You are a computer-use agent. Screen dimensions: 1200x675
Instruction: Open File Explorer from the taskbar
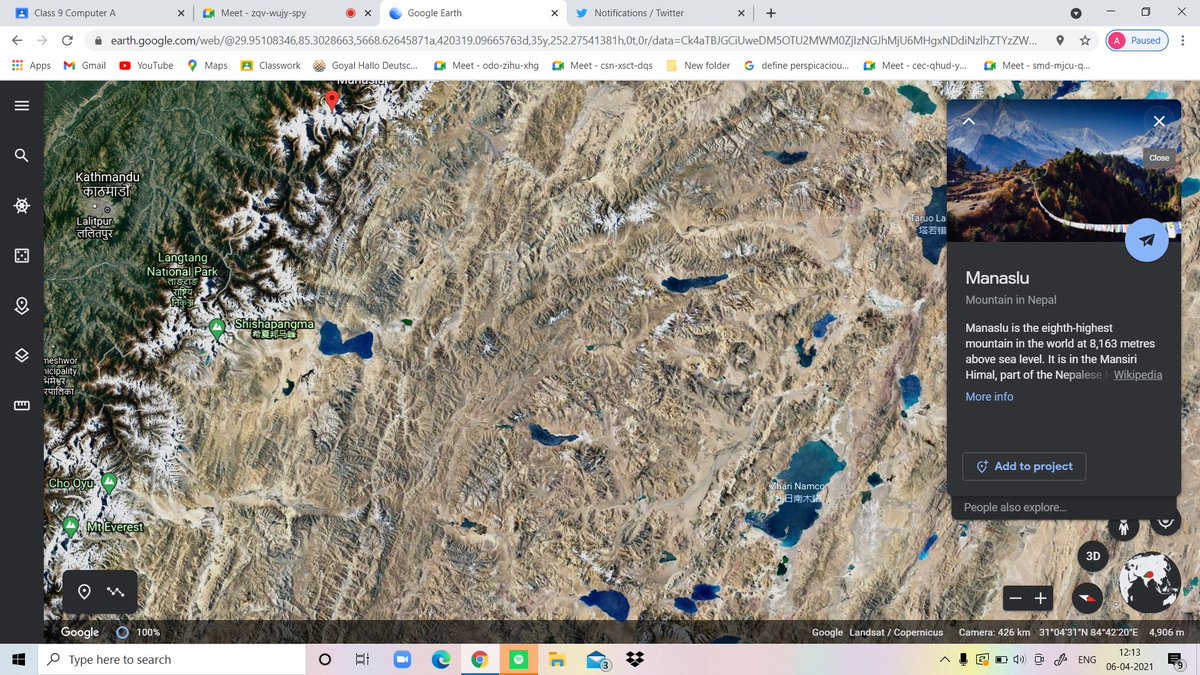[x=557, y=659]
